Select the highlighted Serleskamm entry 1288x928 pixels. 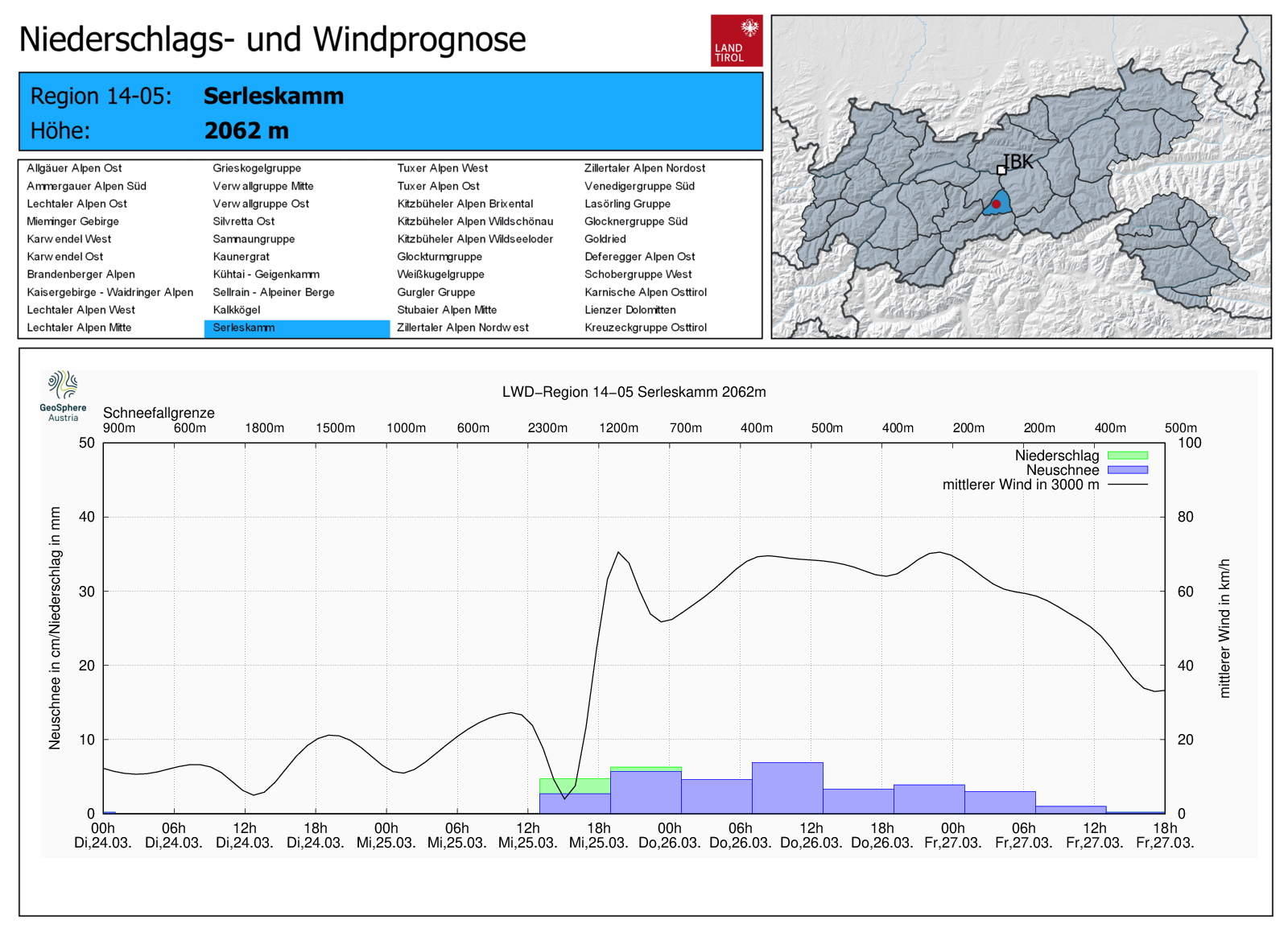click(244, 328)
